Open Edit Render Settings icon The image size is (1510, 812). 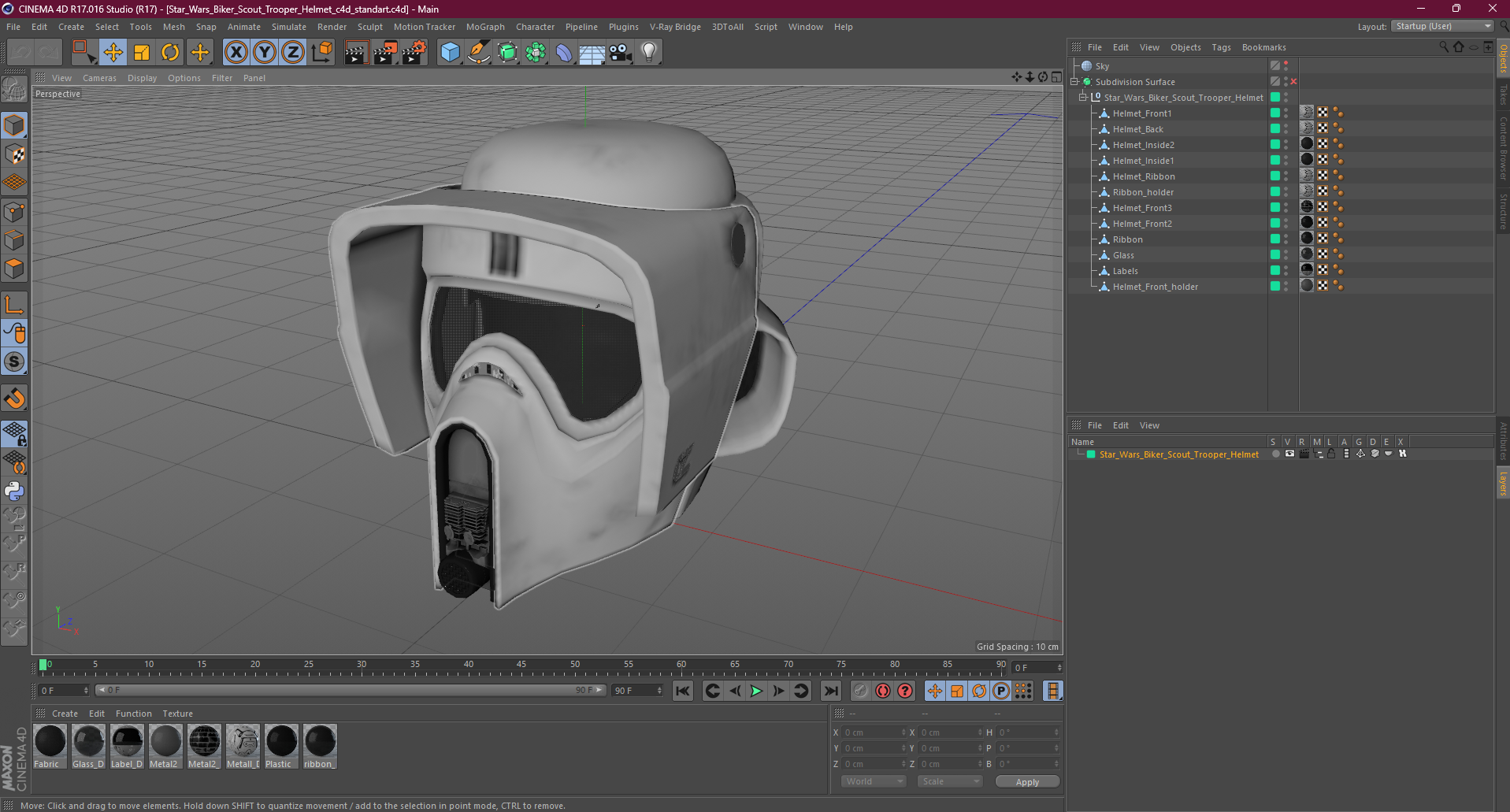coord(414,53)
